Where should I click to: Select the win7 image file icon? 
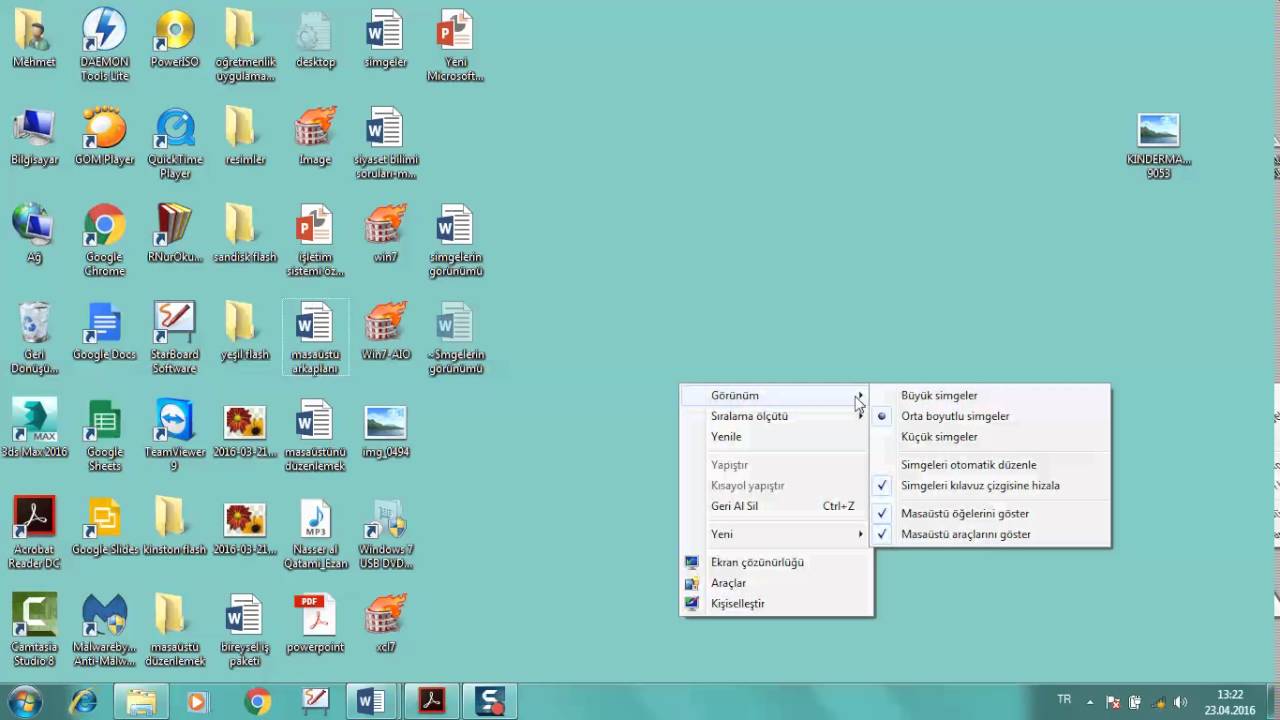coord(385,233)
